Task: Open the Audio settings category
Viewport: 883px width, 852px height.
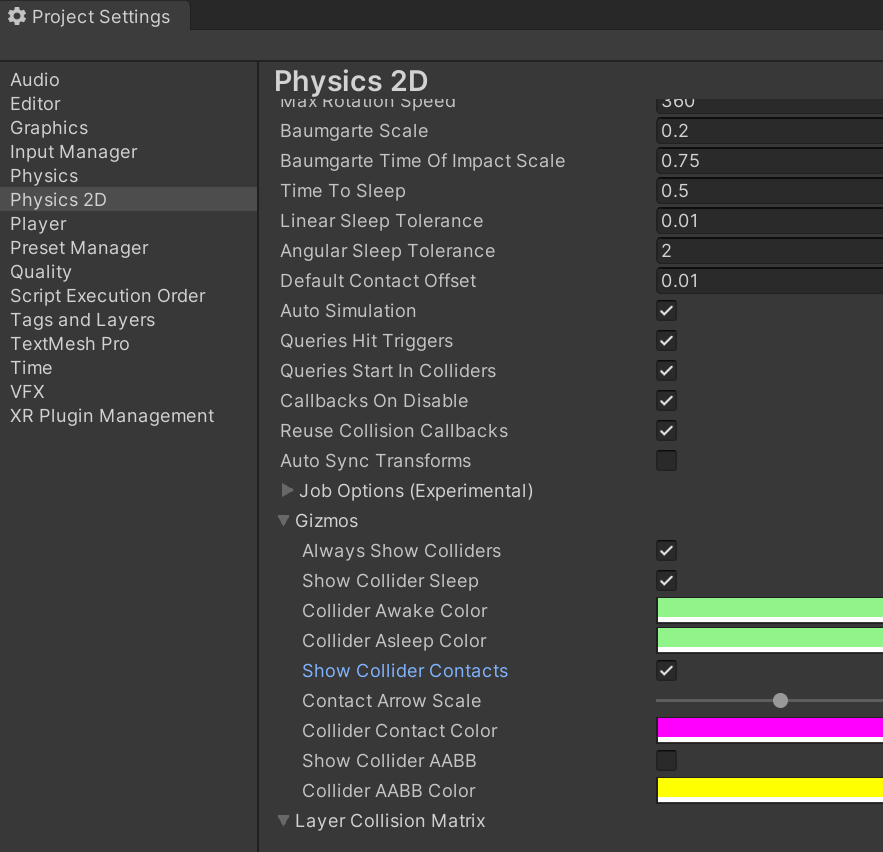Action: [35, 80]
